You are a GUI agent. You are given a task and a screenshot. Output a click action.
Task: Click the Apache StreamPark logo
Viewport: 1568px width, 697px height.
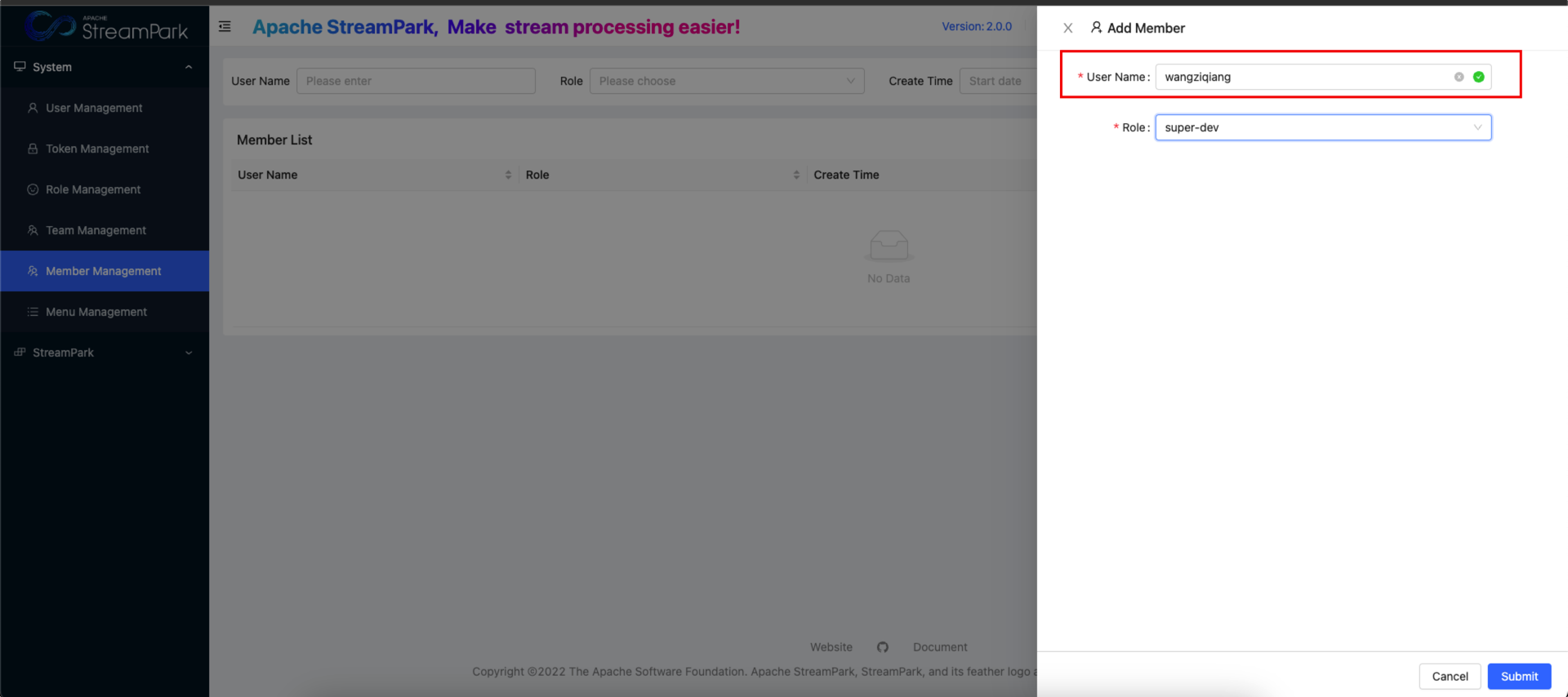(x=106, y=26)
